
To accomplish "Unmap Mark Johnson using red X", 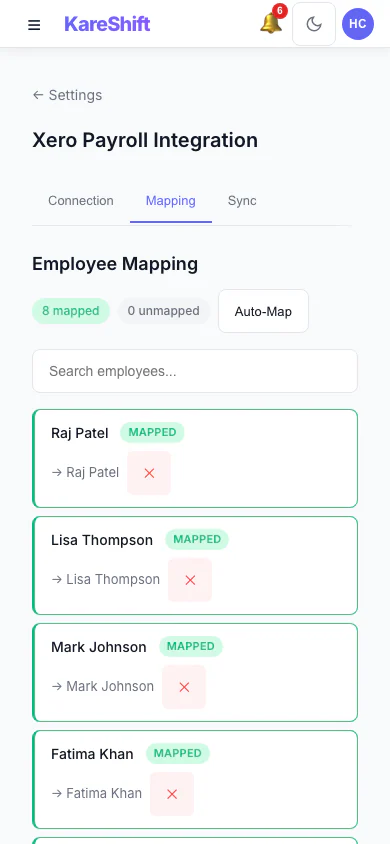I will tap(184, 687).
